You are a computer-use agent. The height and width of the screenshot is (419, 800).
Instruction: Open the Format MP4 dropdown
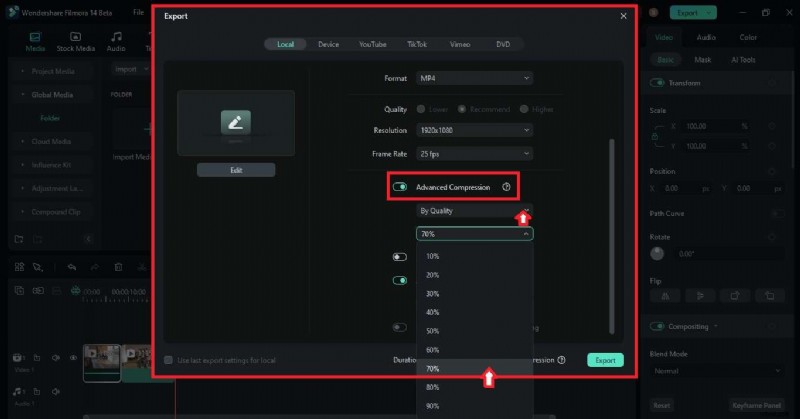(474, 78)
